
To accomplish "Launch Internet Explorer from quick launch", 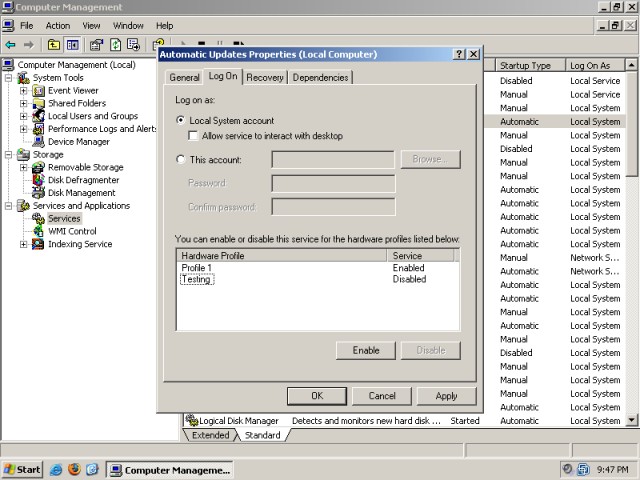I will tap(56, 470).
